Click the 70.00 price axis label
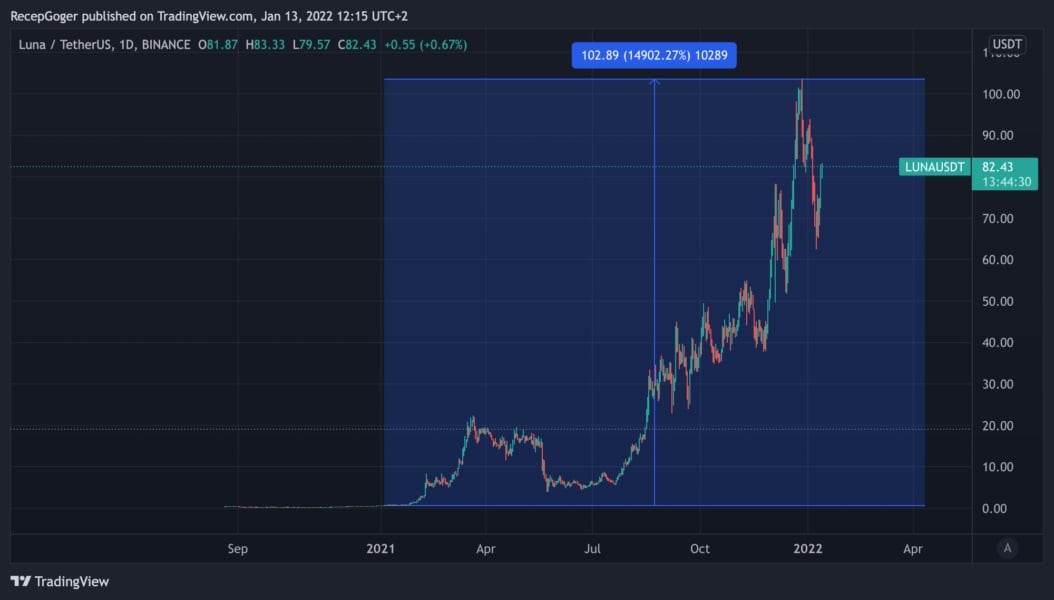The height and width of the screenshot is (600, 1054). pyautogui.click(x=998, y=218)
